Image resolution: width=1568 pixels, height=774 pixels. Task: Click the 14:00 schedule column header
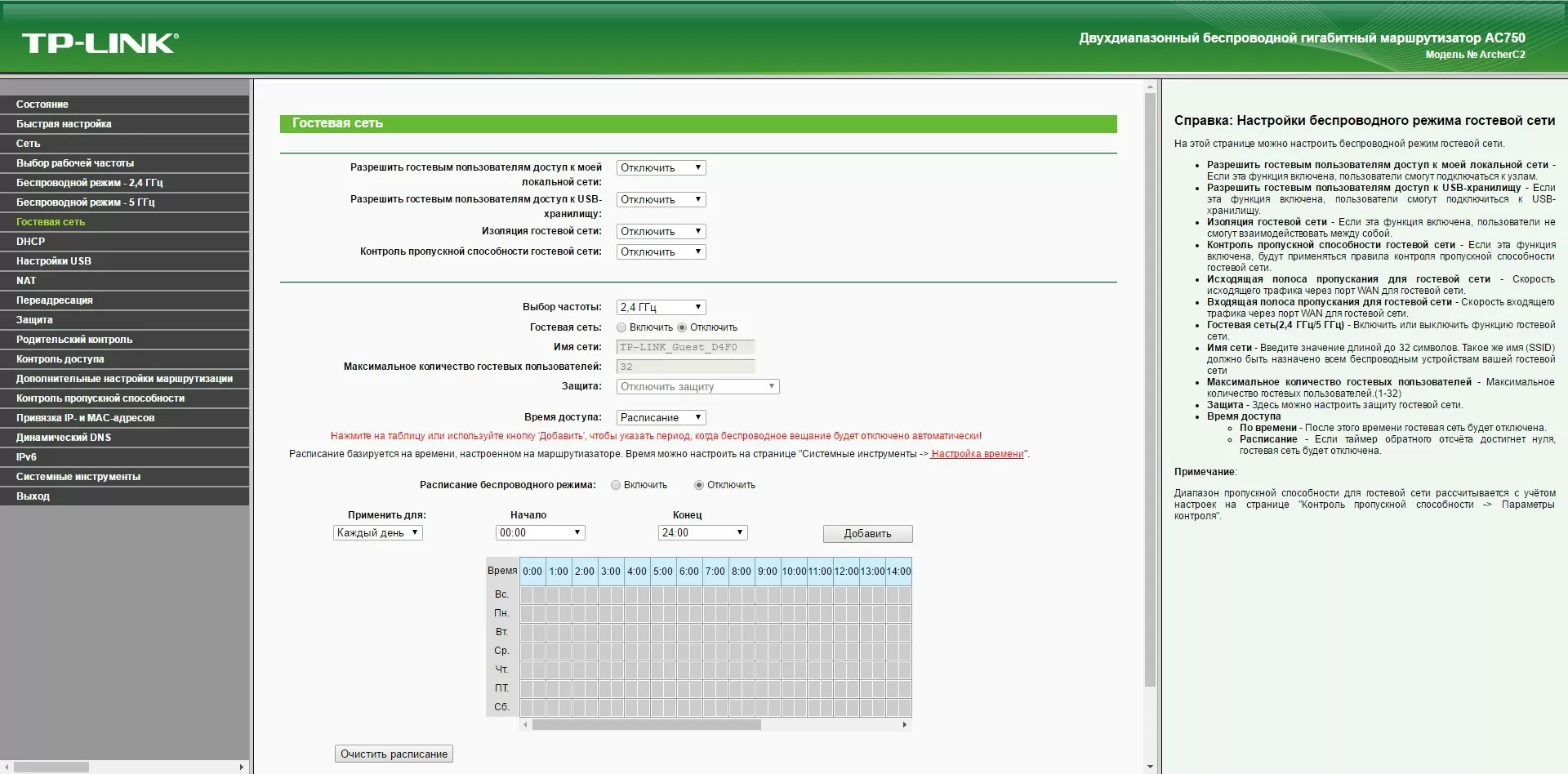coord(898,572)
